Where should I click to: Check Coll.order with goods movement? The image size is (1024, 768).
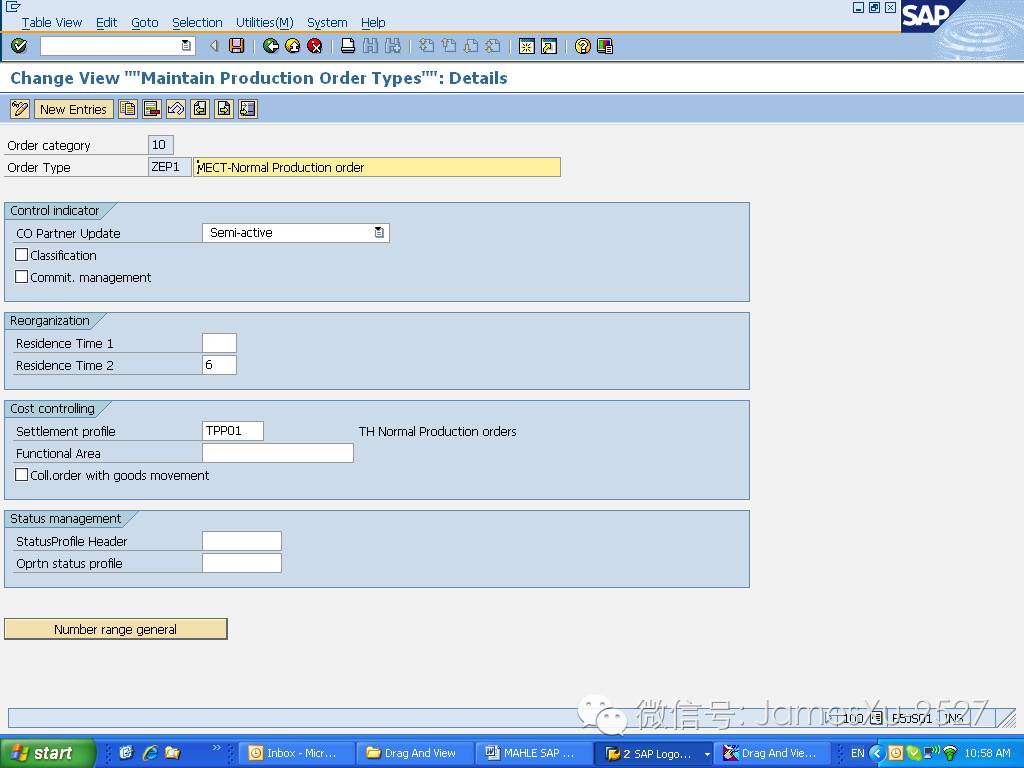[x=22, y=475]
